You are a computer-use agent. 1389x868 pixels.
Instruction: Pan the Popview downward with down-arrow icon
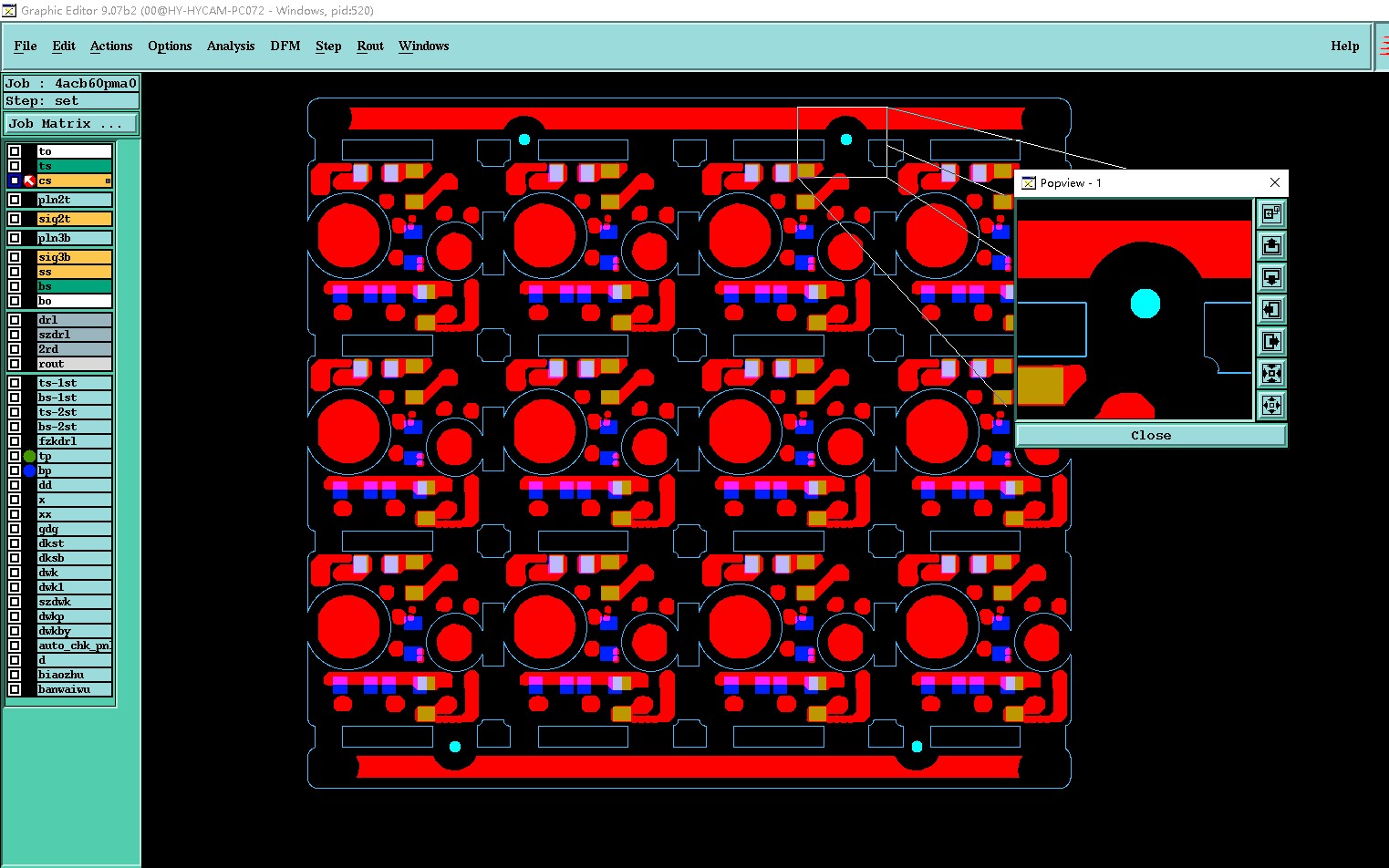pyautogui.click(x=1271, y=278)
